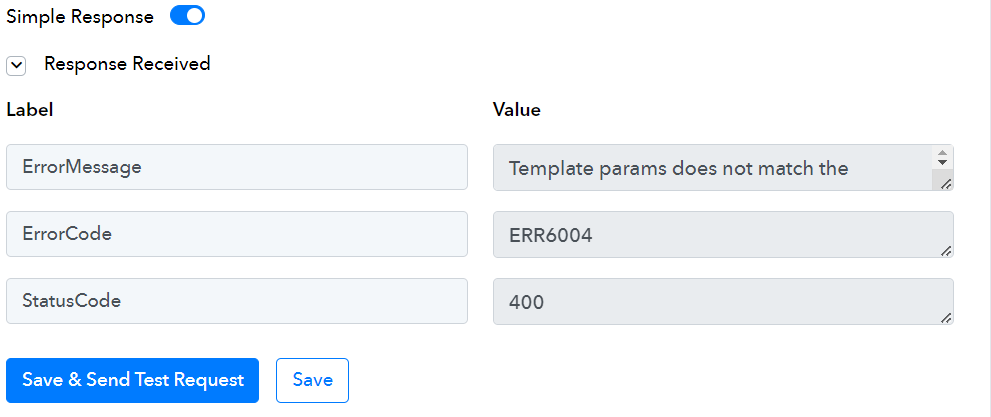This screenshot has height=417, width=991.
Task: Click the Response Received heading text
Action: (127, 64)
